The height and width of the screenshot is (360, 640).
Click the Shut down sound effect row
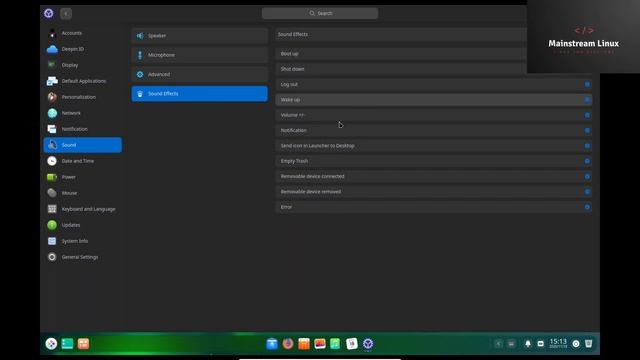[401, 69]
